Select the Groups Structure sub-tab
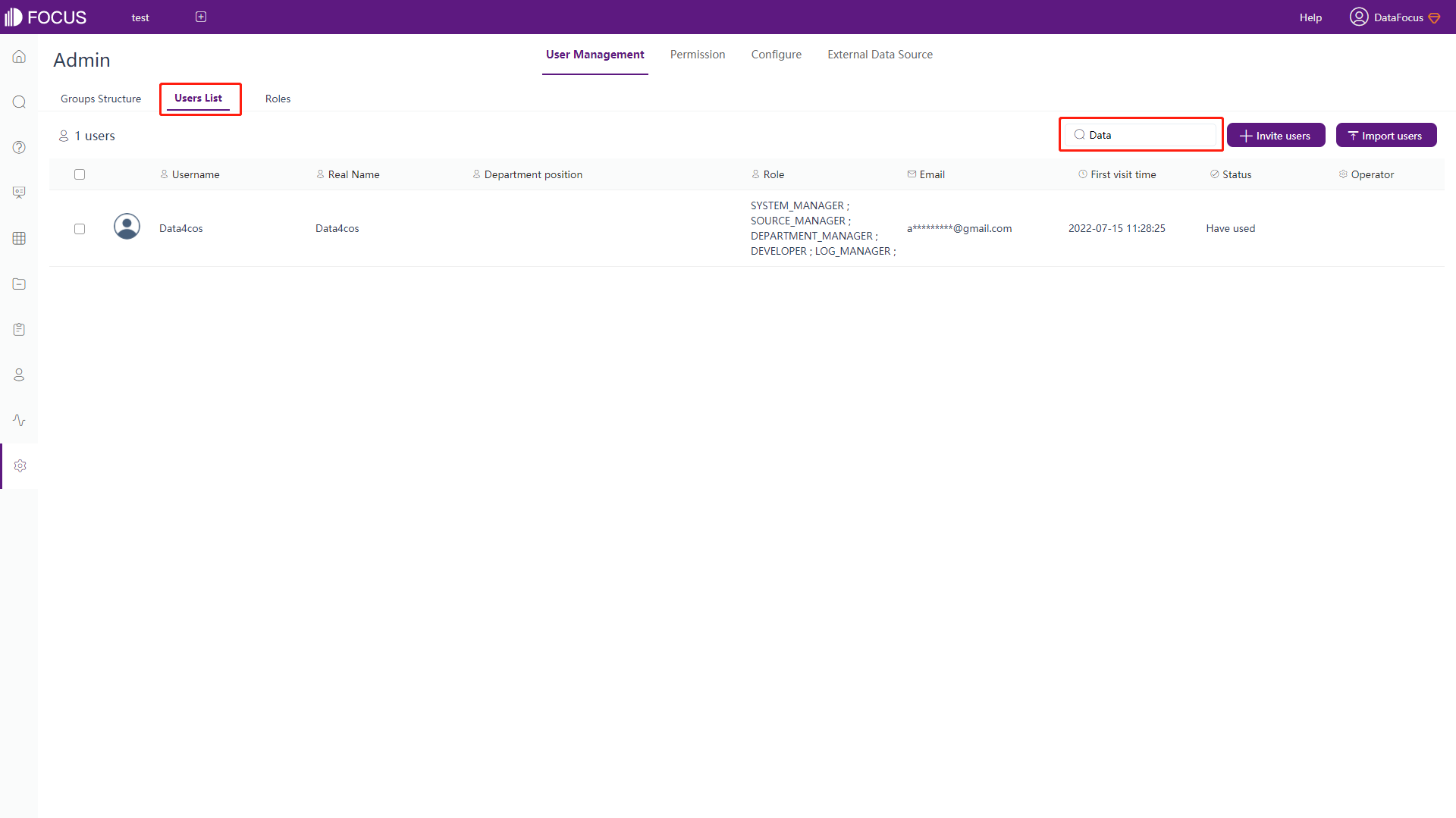The image size is (1456, 818). coord(101,99)
